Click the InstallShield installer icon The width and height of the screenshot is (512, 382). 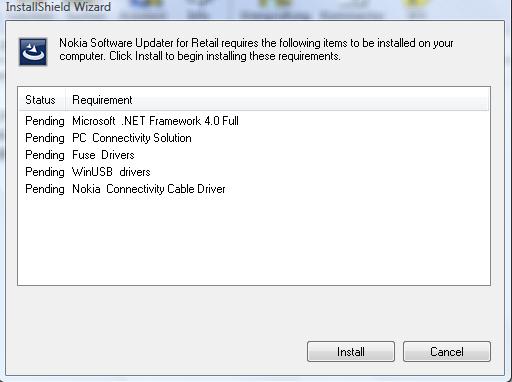[x=33, y=52]
